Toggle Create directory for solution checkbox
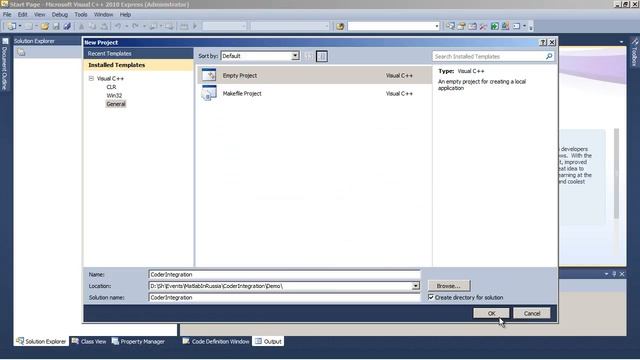This screenshot has width=640, height=360. (x=431, y=297)
